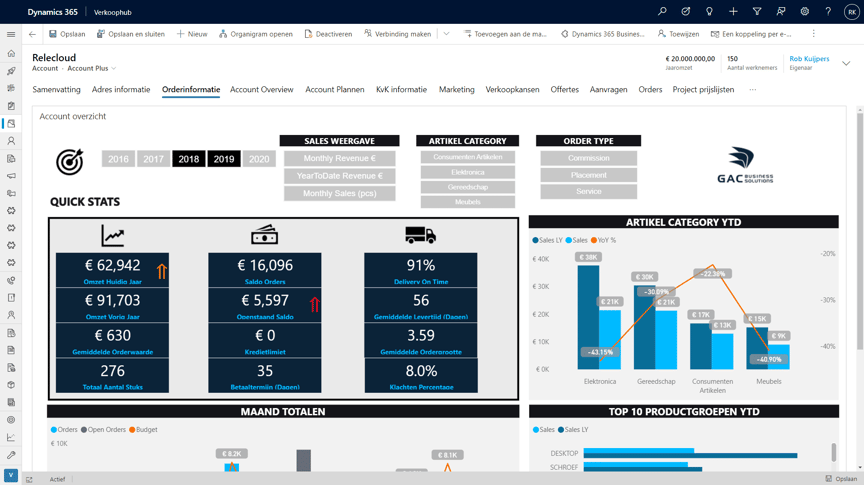Open the wrench icon in sidebar
The width and height of the screenshot is (864, 485).
11,455
